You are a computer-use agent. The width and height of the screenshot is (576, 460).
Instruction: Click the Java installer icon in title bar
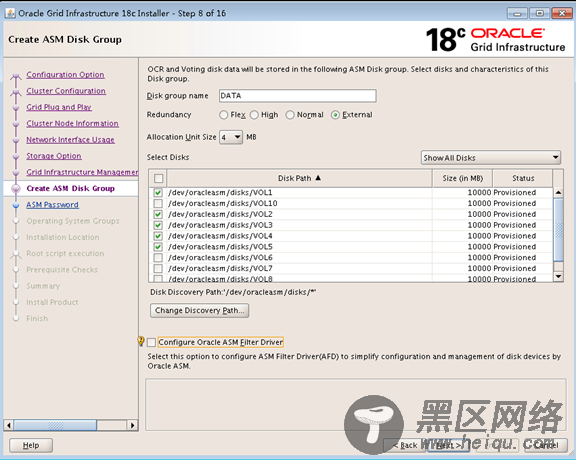(x=10, y=13)
